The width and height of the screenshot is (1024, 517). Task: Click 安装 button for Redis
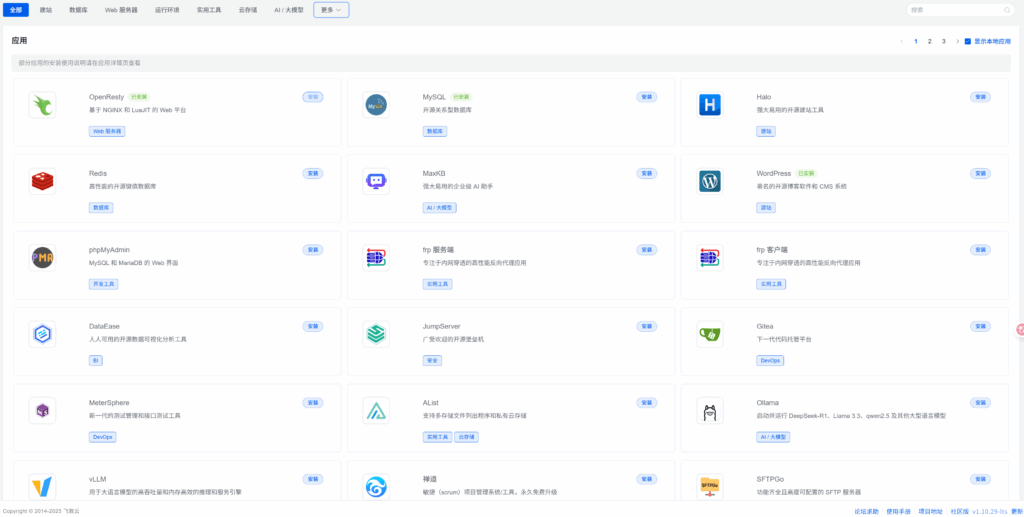coord(313,173)
